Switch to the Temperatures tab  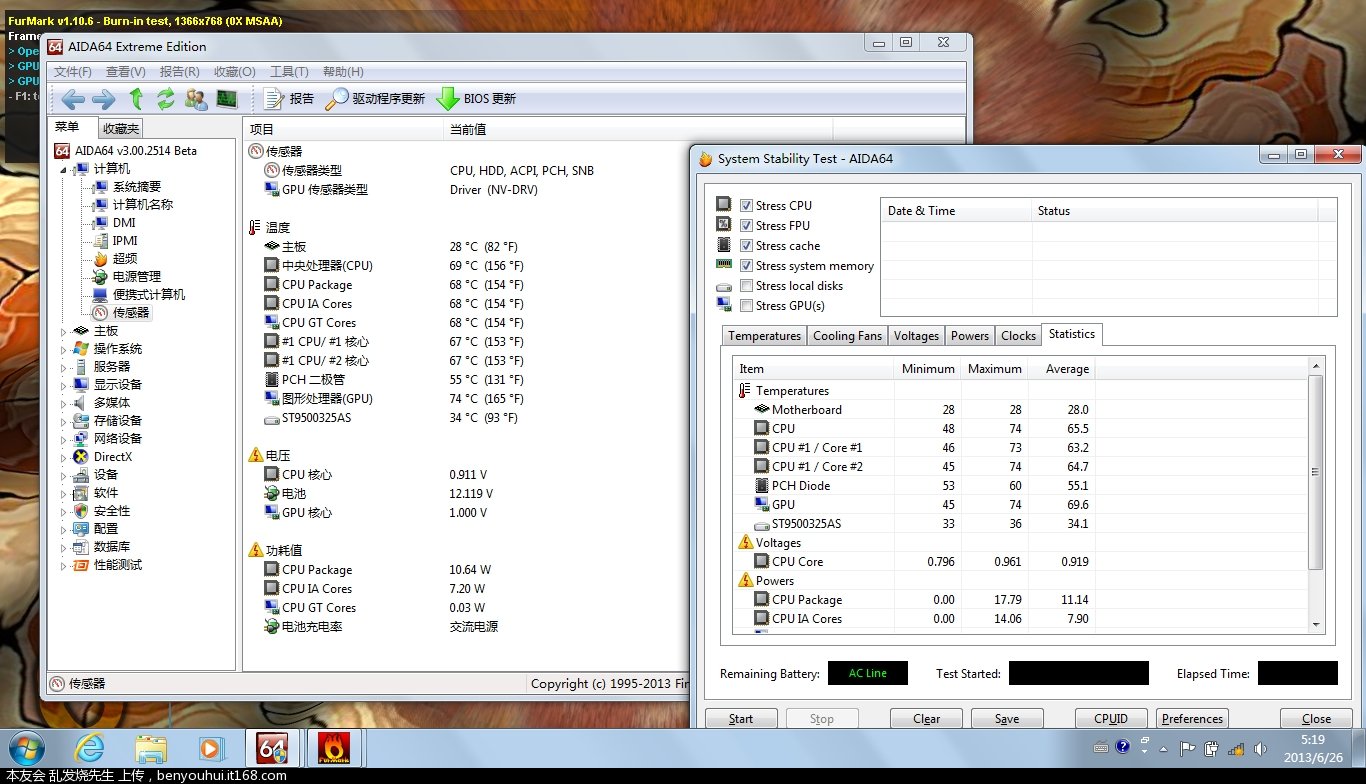coord(764,336)
